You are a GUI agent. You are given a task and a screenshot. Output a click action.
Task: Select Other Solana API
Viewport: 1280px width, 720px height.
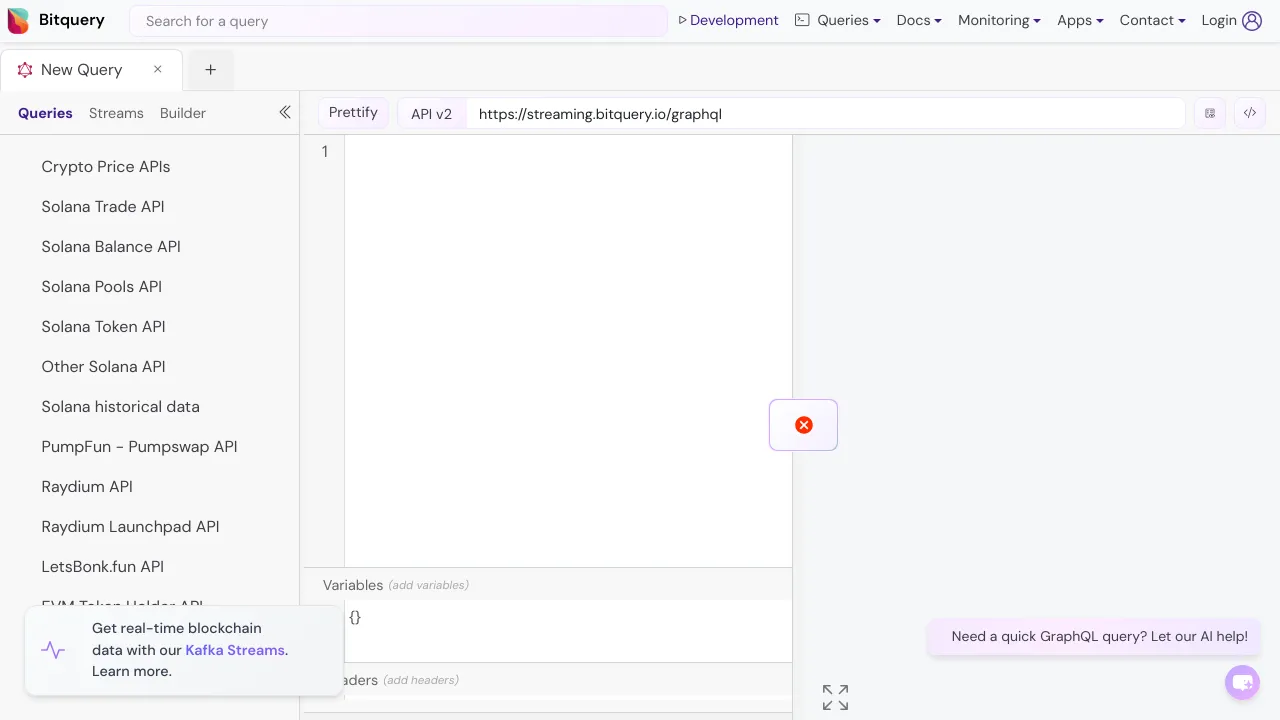pyautogui.click(x=104, y=367)
